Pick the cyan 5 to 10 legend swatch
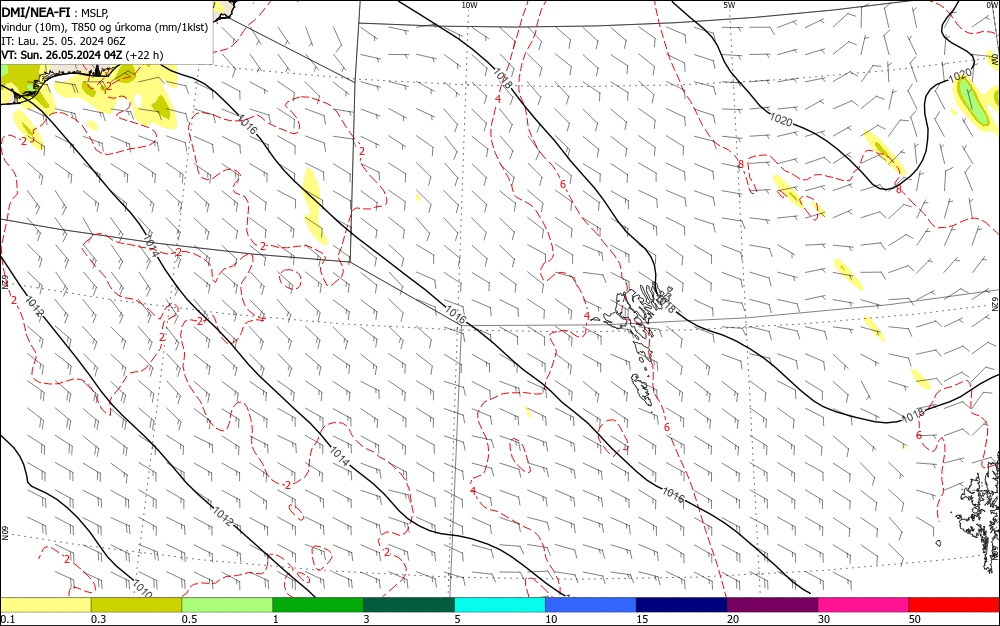 tap(500, 605)
